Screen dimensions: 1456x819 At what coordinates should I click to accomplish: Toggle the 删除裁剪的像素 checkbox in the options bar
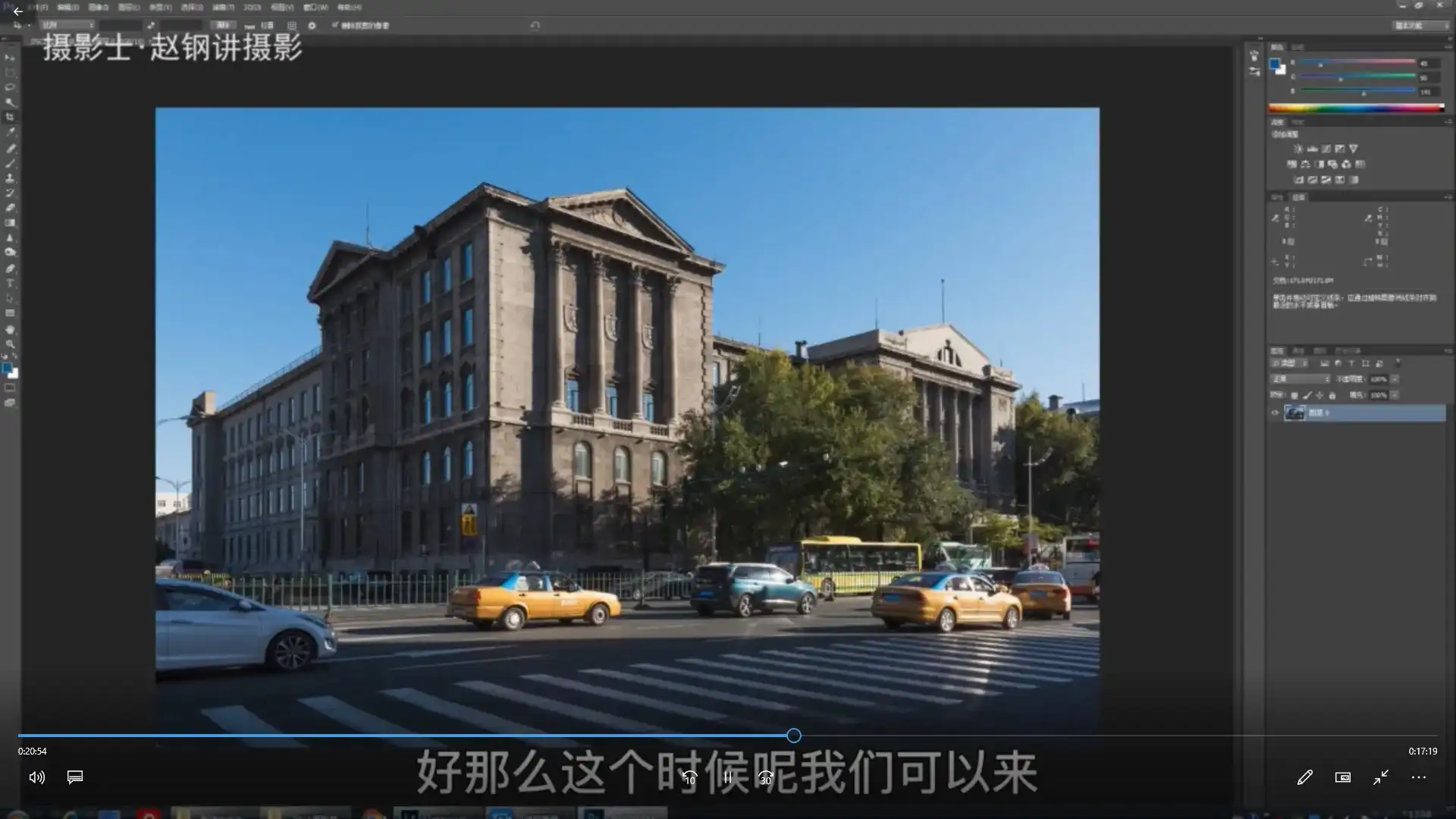click(x=336, y=25)
